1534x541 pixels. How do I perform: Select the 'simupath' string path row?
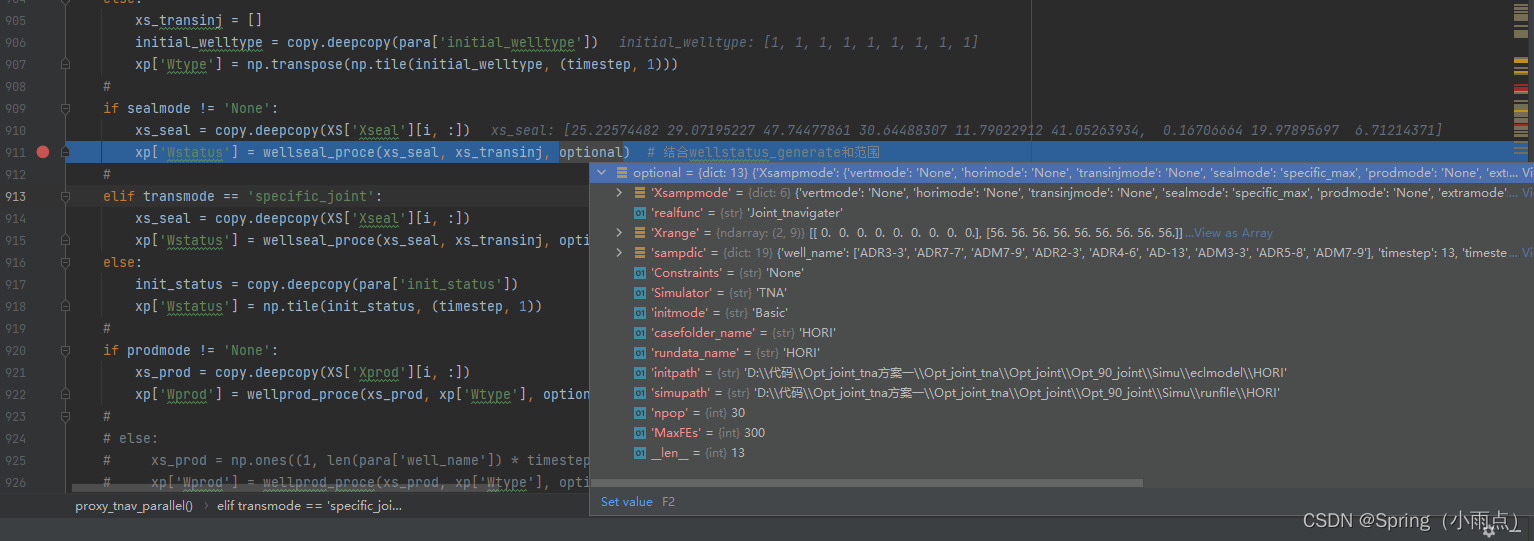1060,393
